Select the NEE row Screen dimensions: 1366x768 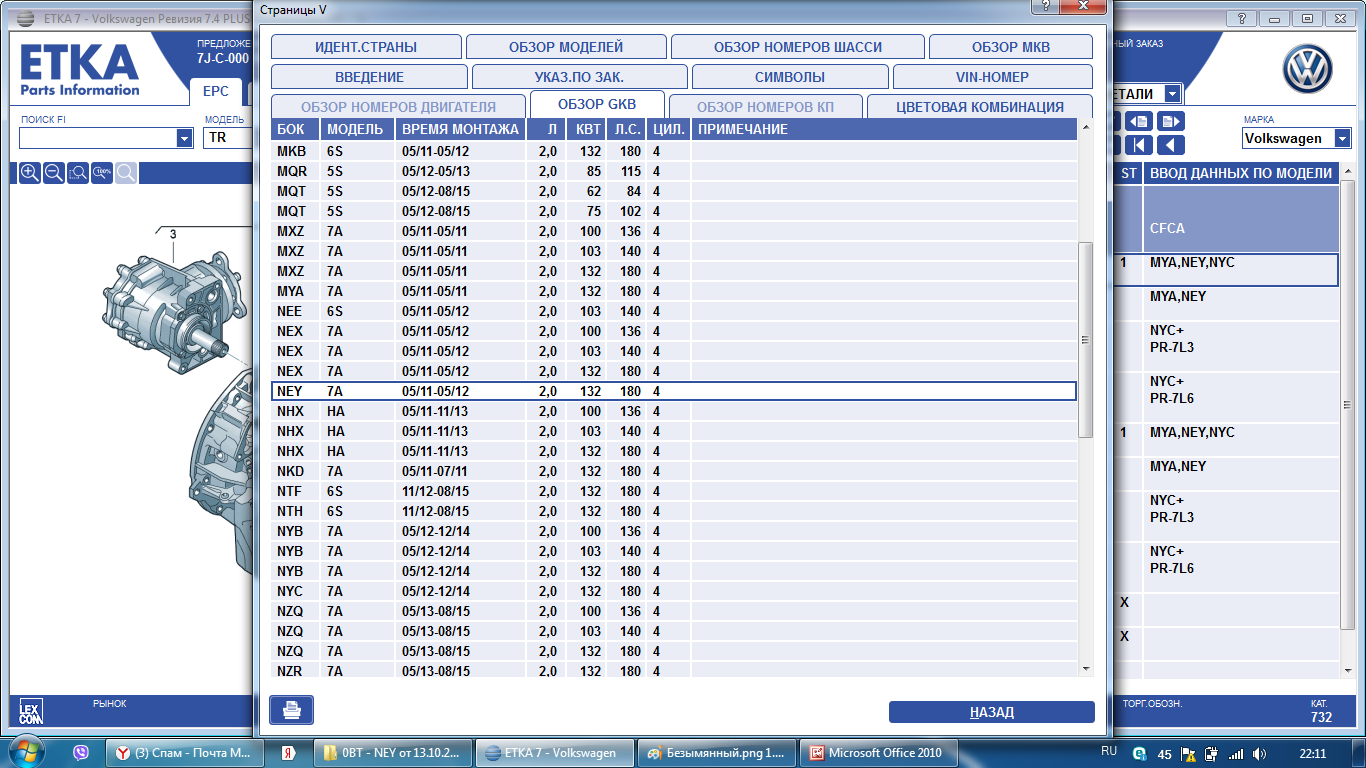click(x=674, y=311)
